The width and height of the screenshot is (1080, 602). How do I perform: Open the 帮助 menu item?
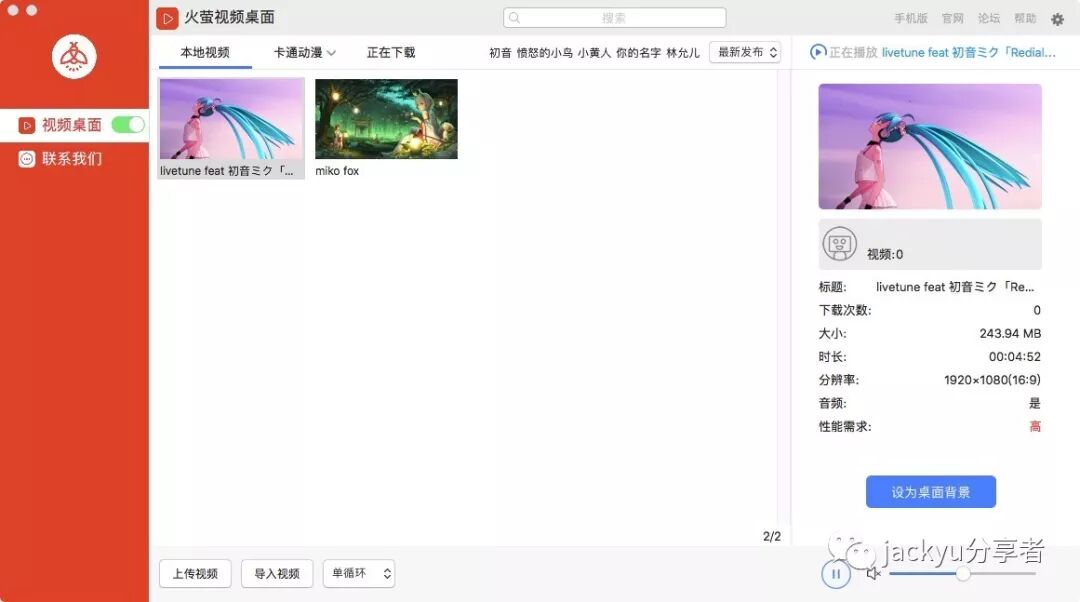pos(1025,19)
